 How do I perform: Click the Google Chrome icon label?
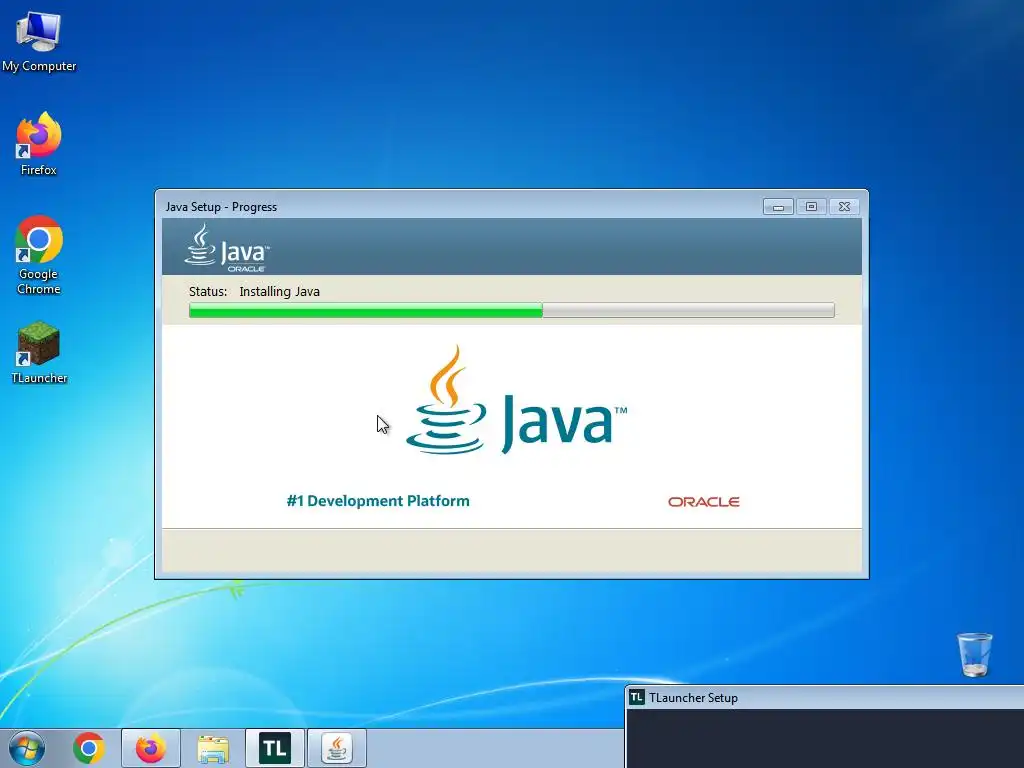[x=39, y=281]
